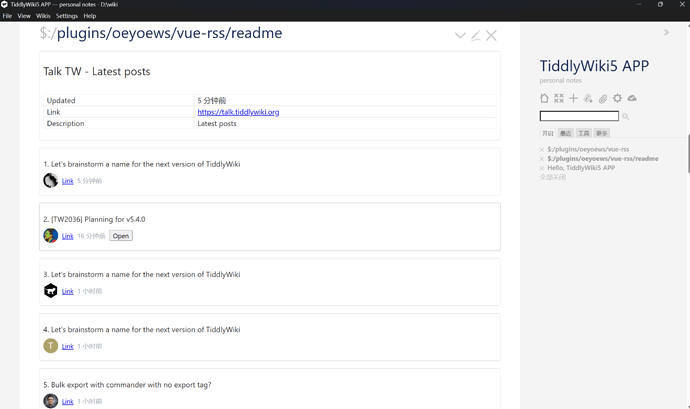Click Link for TW2036 Planning post
Image resolution: width=690 pixels, height=409 pixels.
click(x=67, y=236)
